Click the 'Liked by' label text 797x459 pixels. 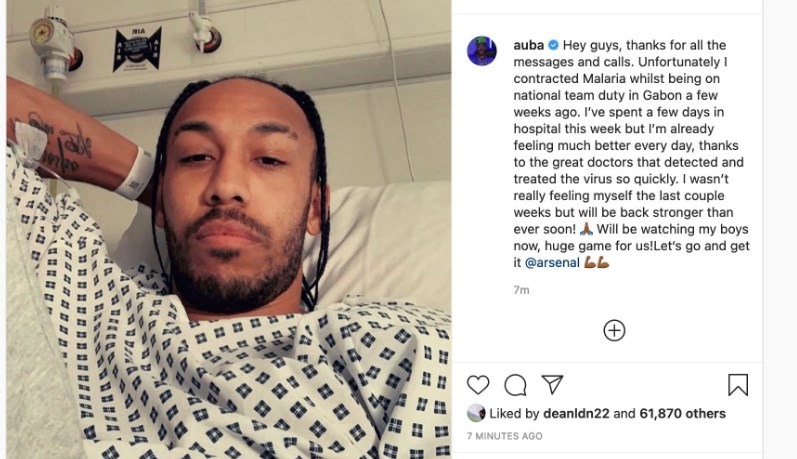coord(514,414)
